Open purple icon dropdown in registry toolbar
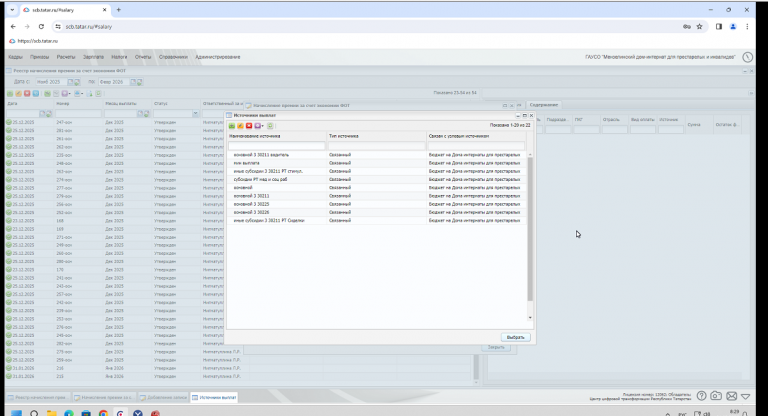This screenshot has height=416, width=768. click(x=66, y=94)
